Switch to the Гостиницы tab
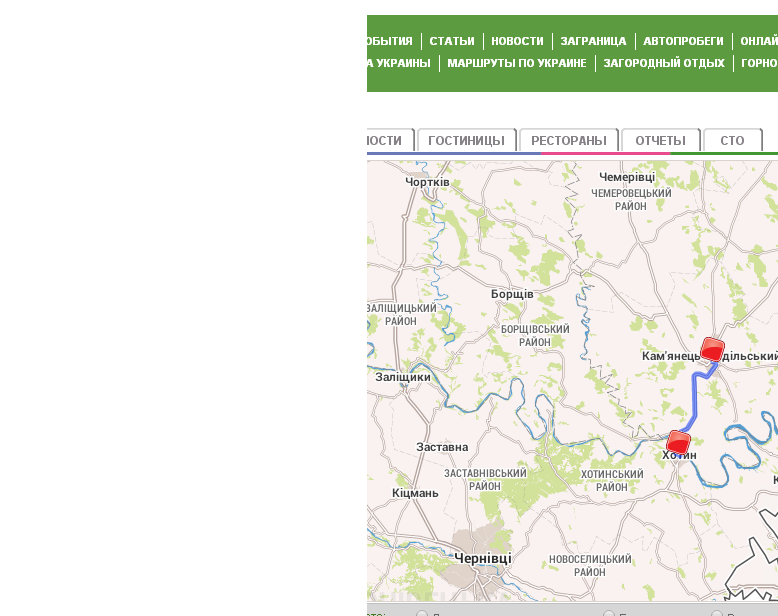 coord(466,141)
